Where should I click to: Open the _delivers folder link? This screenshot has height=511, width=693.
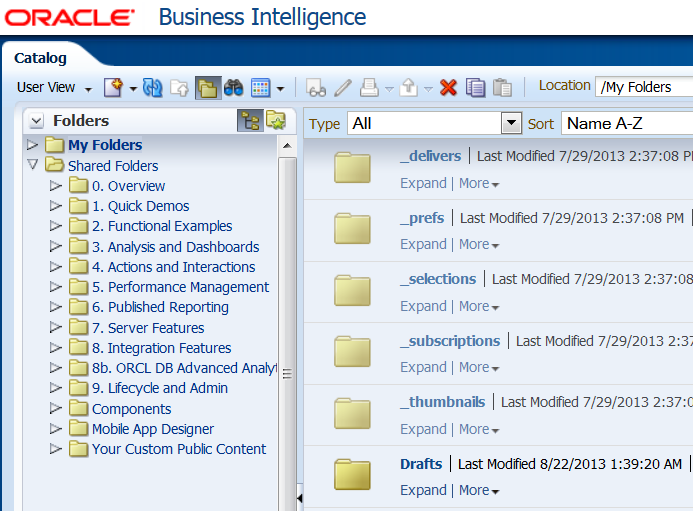pos(431,156)
